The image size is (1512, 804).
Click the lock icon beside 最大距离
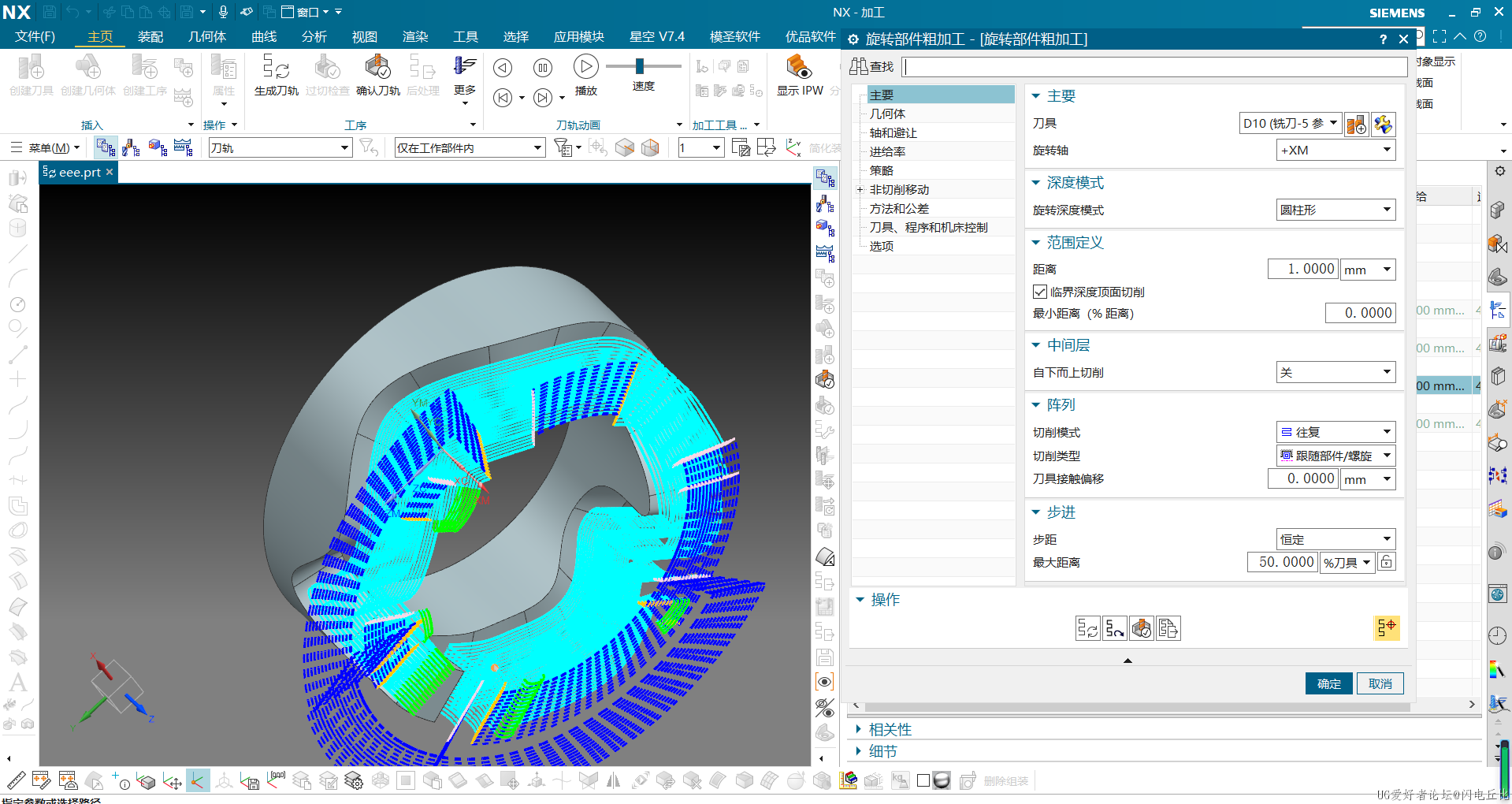1387,562
